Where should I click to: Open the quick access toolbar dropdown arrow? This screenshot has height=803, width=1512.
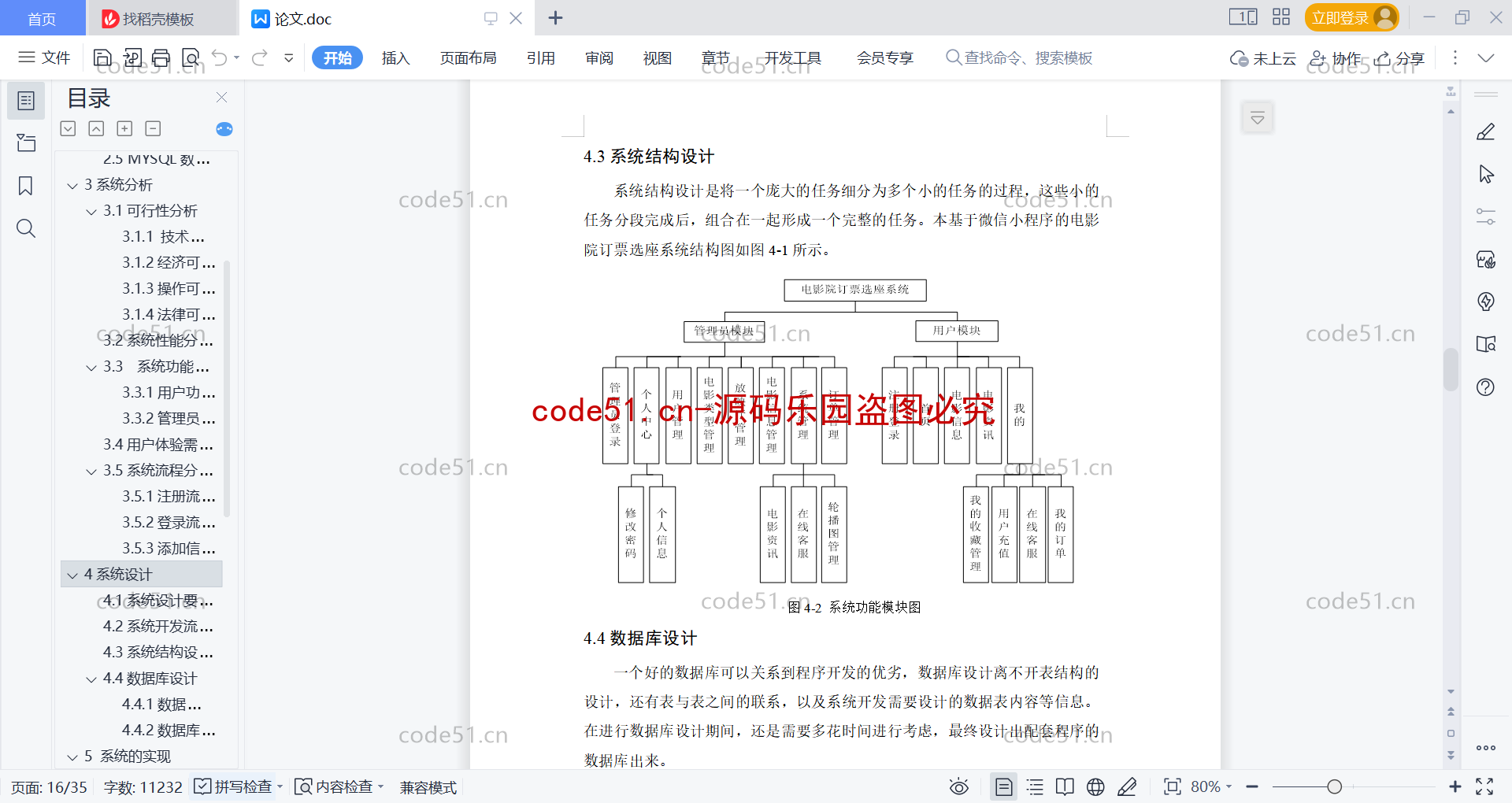tap(289, 57)
